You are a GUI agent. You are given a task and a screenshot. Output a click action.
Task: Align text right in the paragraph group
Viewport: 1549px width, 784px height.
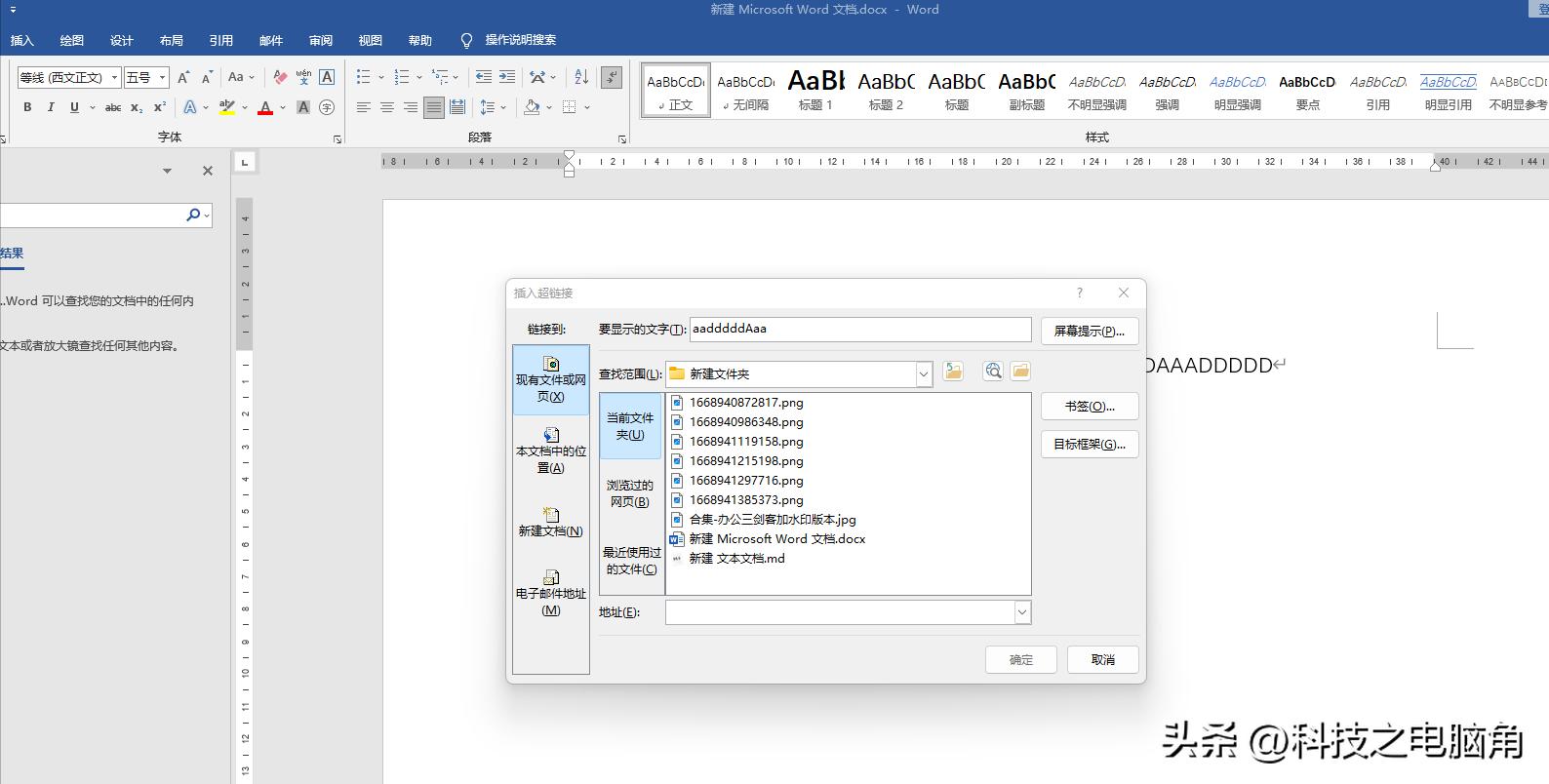411,107
